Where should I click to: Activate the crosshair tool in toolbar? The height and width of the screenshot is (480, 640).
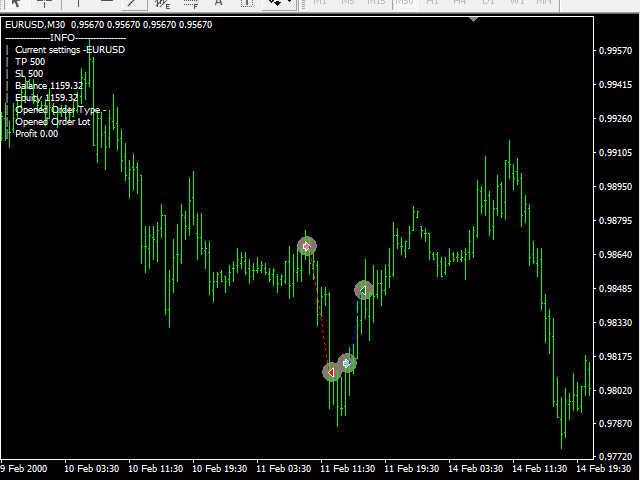point(45,3)
